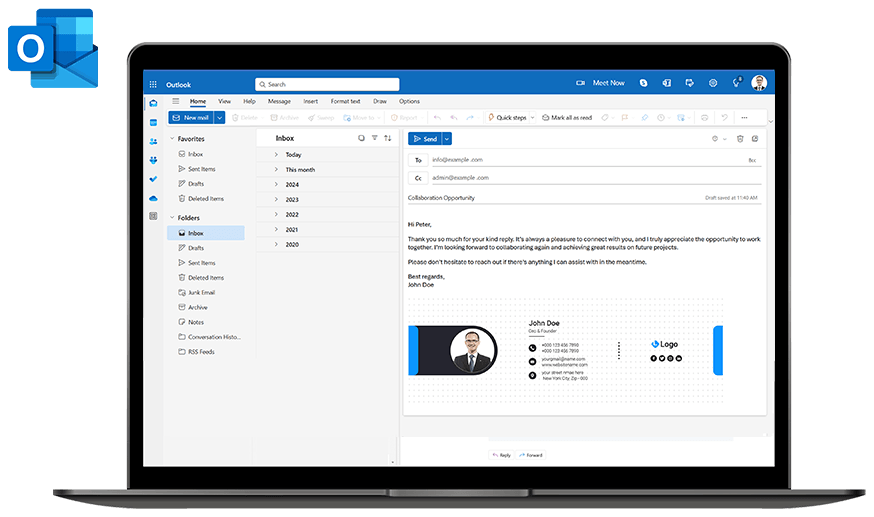Click the Archive toolbar button
The width and height of the screenshot is (874, 517).
(x=285, y=118)
